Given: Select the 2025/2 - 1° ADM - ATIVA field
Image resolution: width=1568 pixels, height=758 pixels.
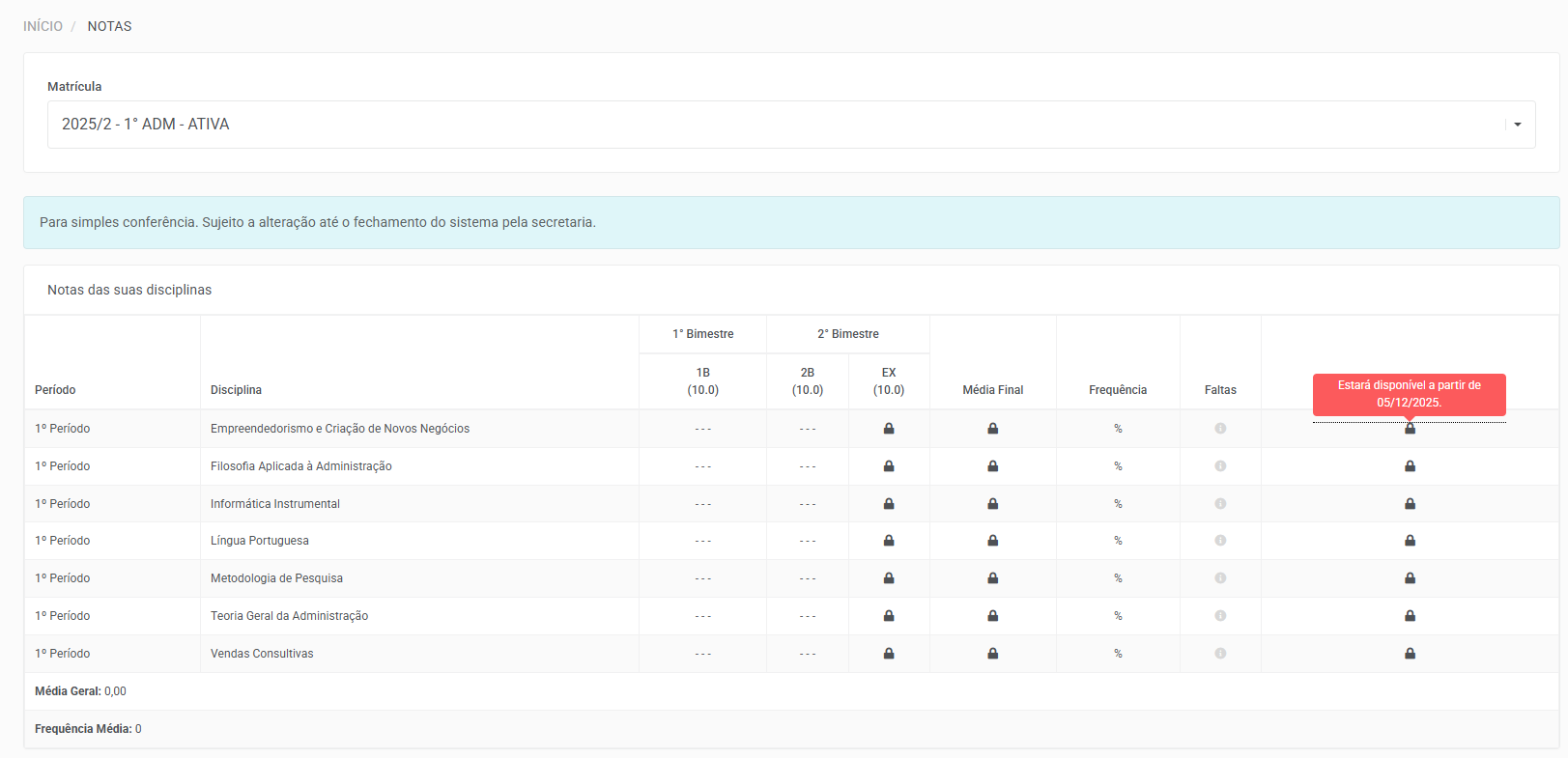Looking at the screenshot, I should point(791,125).
